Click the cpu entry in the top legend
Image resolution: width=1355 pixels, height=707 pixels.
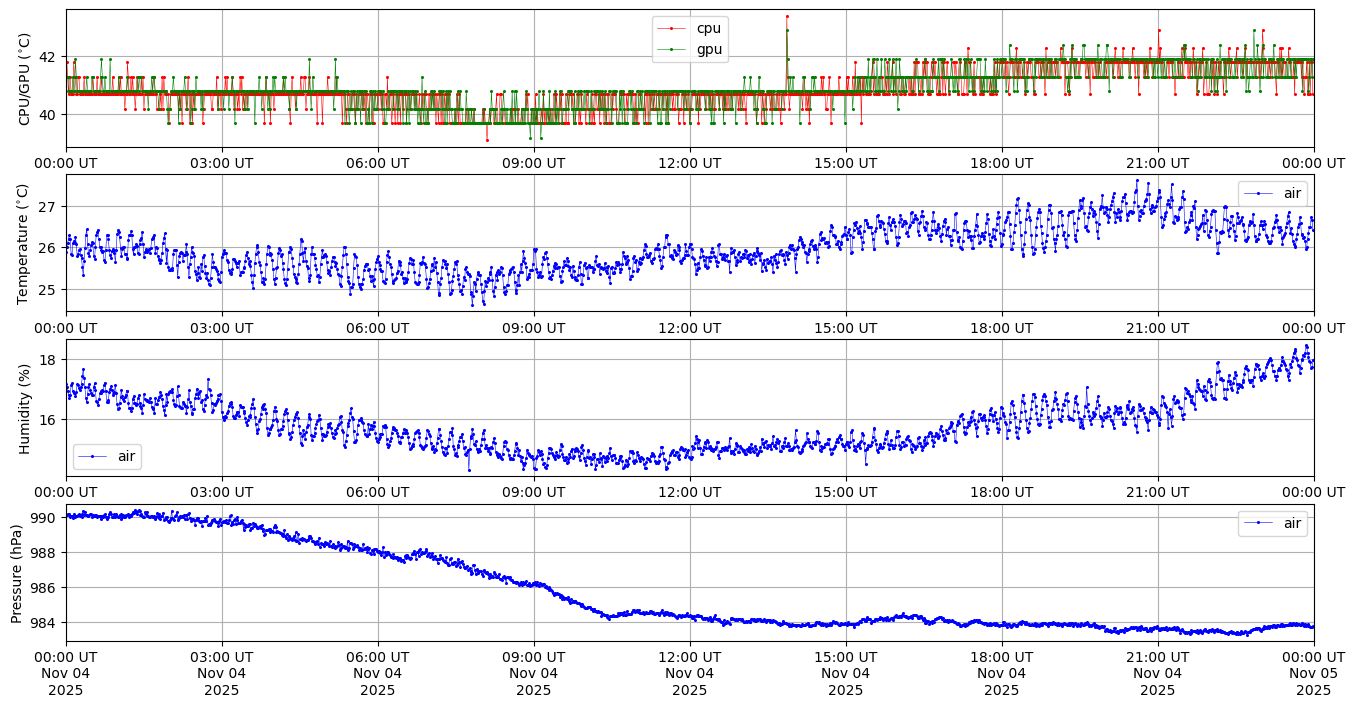pyautogui.click(x=708, y=29)
